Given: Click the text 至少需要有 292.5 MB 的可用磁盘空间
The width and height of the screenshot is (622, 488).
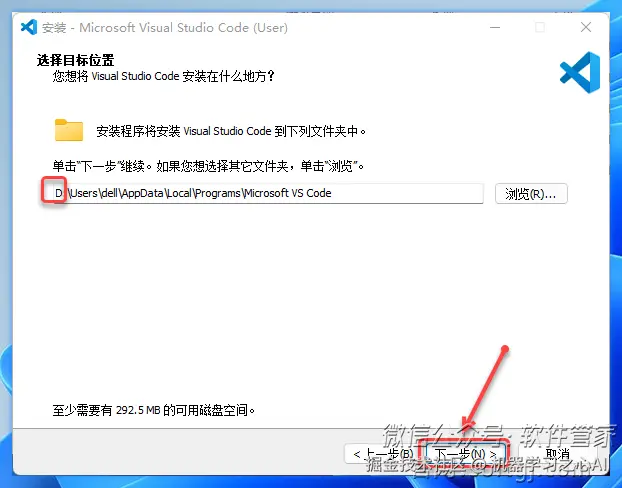Looking at the screenshot, I should [154, 410].
